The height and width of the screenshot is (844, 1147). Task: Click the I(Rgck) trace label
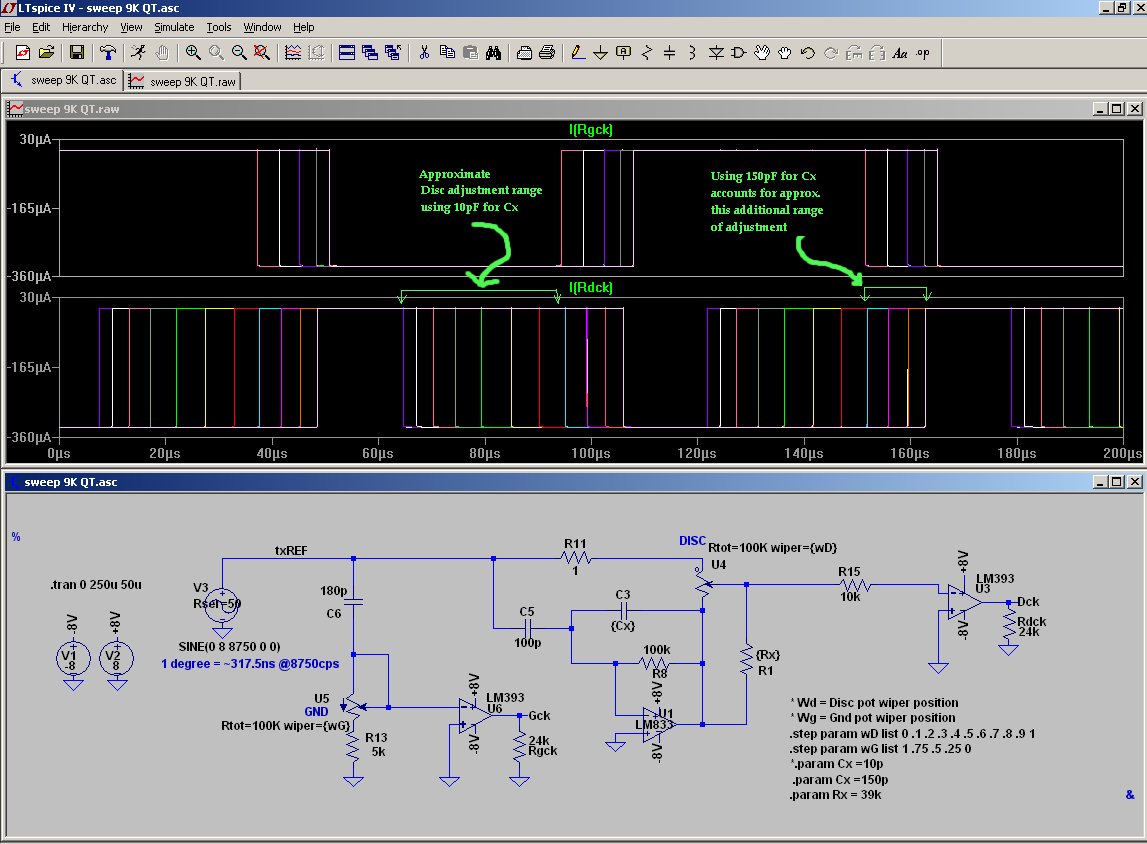pos(589,129)
